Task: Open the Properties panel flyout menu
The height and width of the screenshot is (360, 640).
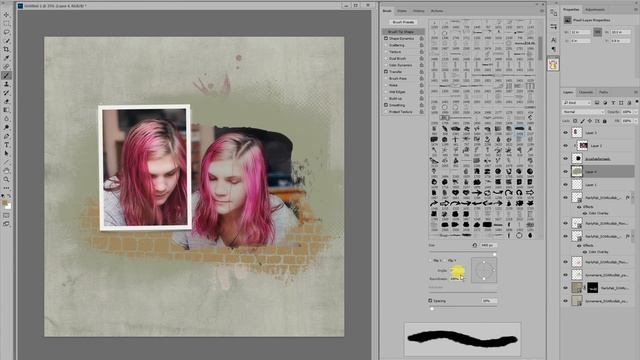Action: point(636,9)
